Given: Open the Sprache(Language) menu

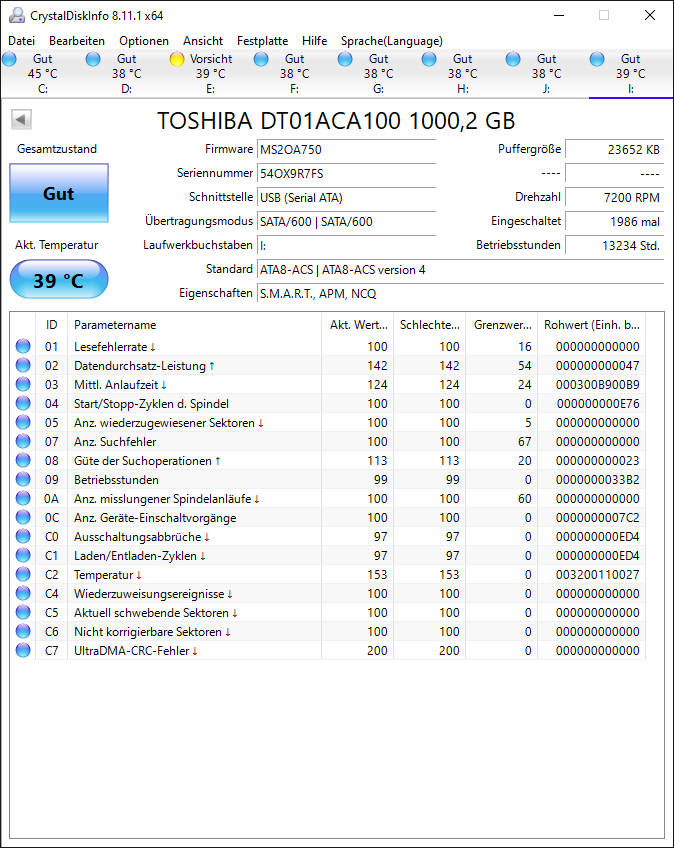Looking at the screenshot, I should (392, 41).
